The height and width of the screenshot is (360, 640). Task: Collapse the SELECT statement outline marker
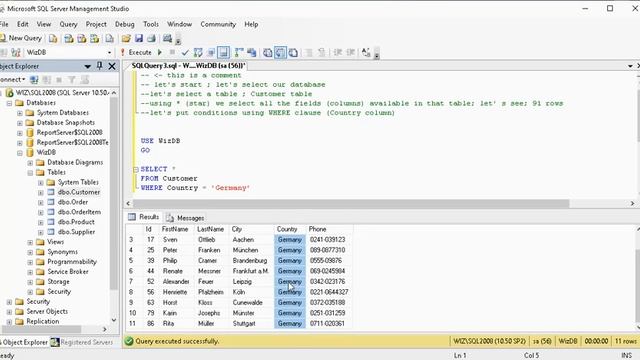click(x=136, y=169)
